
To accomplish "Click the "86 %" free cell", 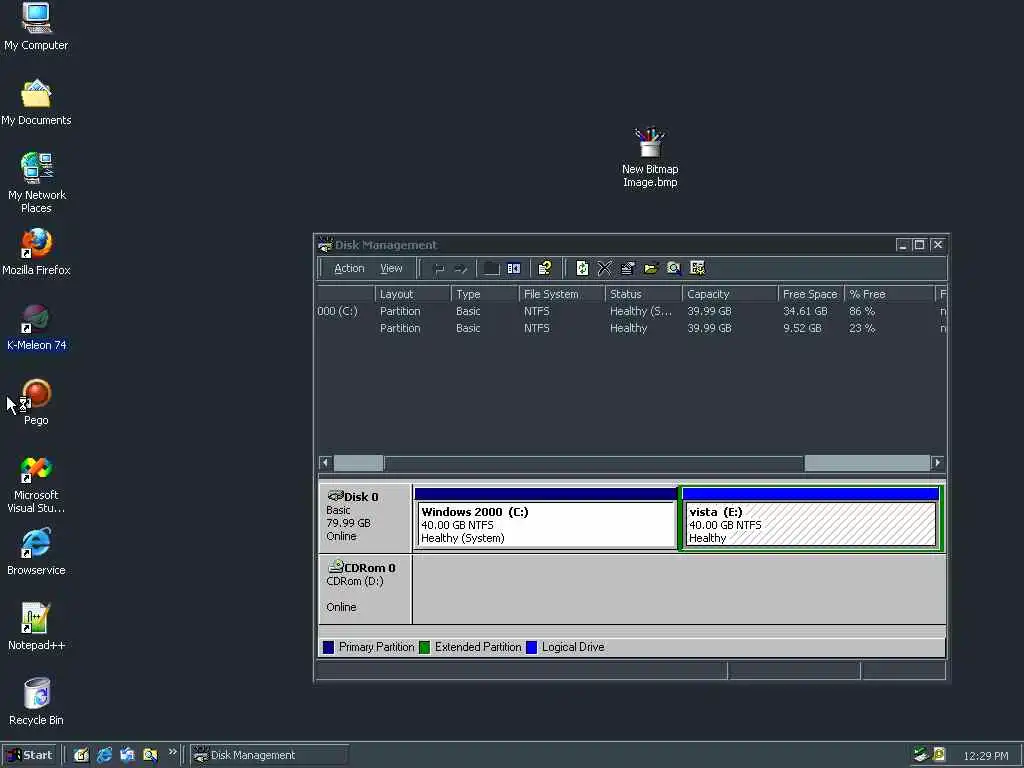I will [x=861, y=312].
